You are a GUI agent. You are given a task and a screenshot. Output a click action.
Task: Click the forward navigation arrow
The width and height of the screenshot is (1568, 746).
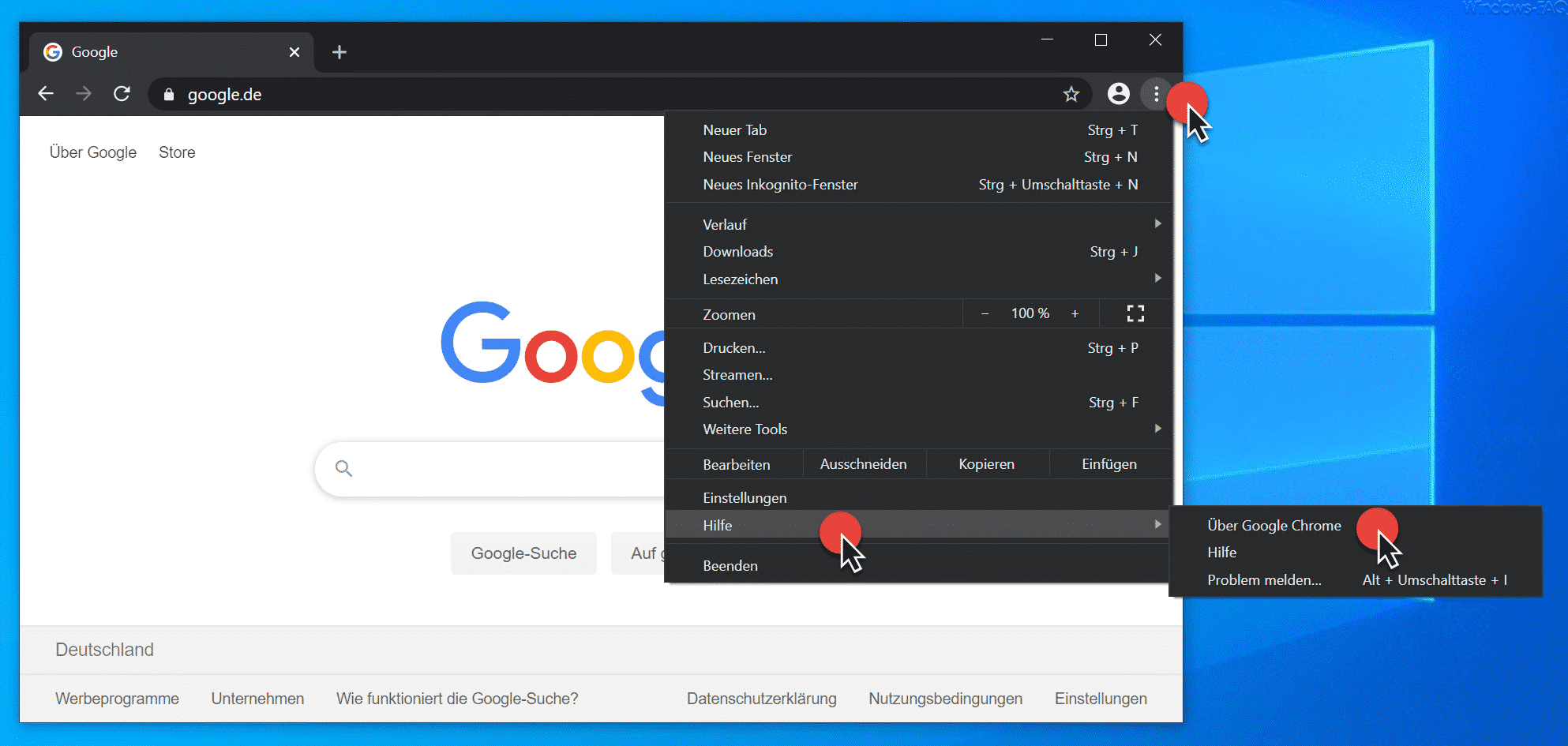click(x=84, y=94)
